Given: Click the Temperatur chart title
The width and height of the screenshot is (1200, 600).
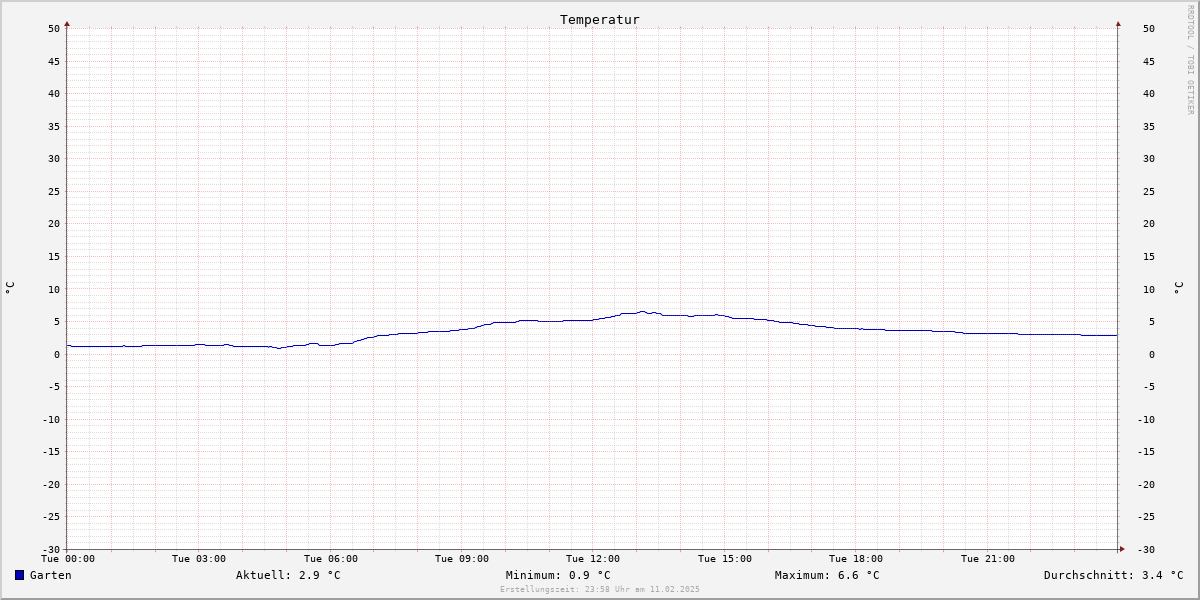Looking at the screenshot, I should pyautogui.click(x=599, y=20).
